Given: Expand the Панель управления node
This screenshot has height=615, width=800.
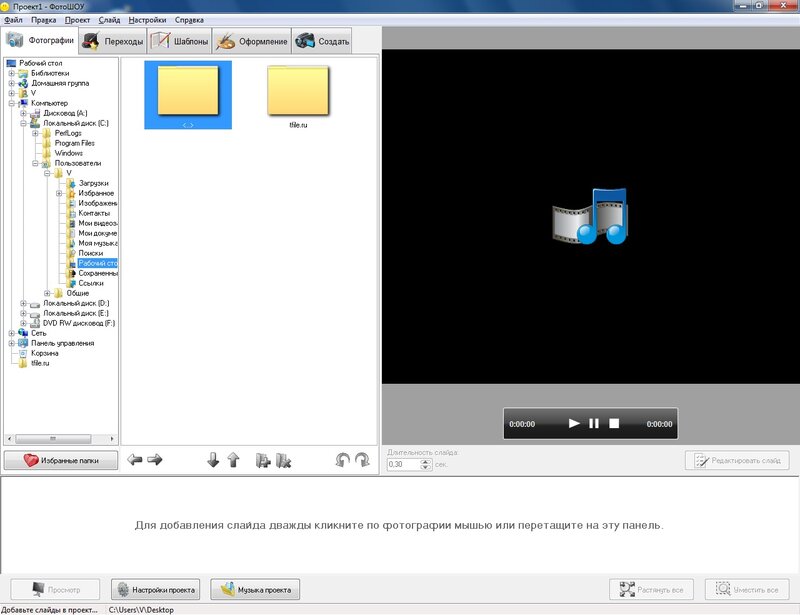Looking at the screenshot, I should [x=11, y=343].
